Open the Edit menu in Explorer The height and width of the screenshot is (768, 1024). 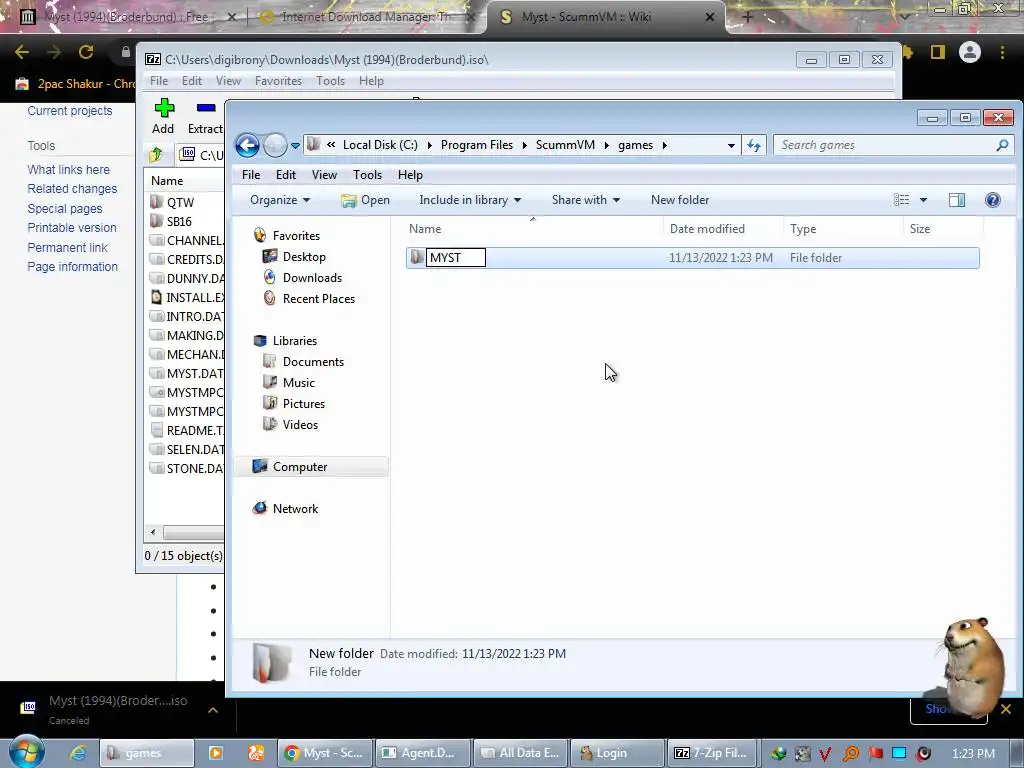[x=285, y=174]
